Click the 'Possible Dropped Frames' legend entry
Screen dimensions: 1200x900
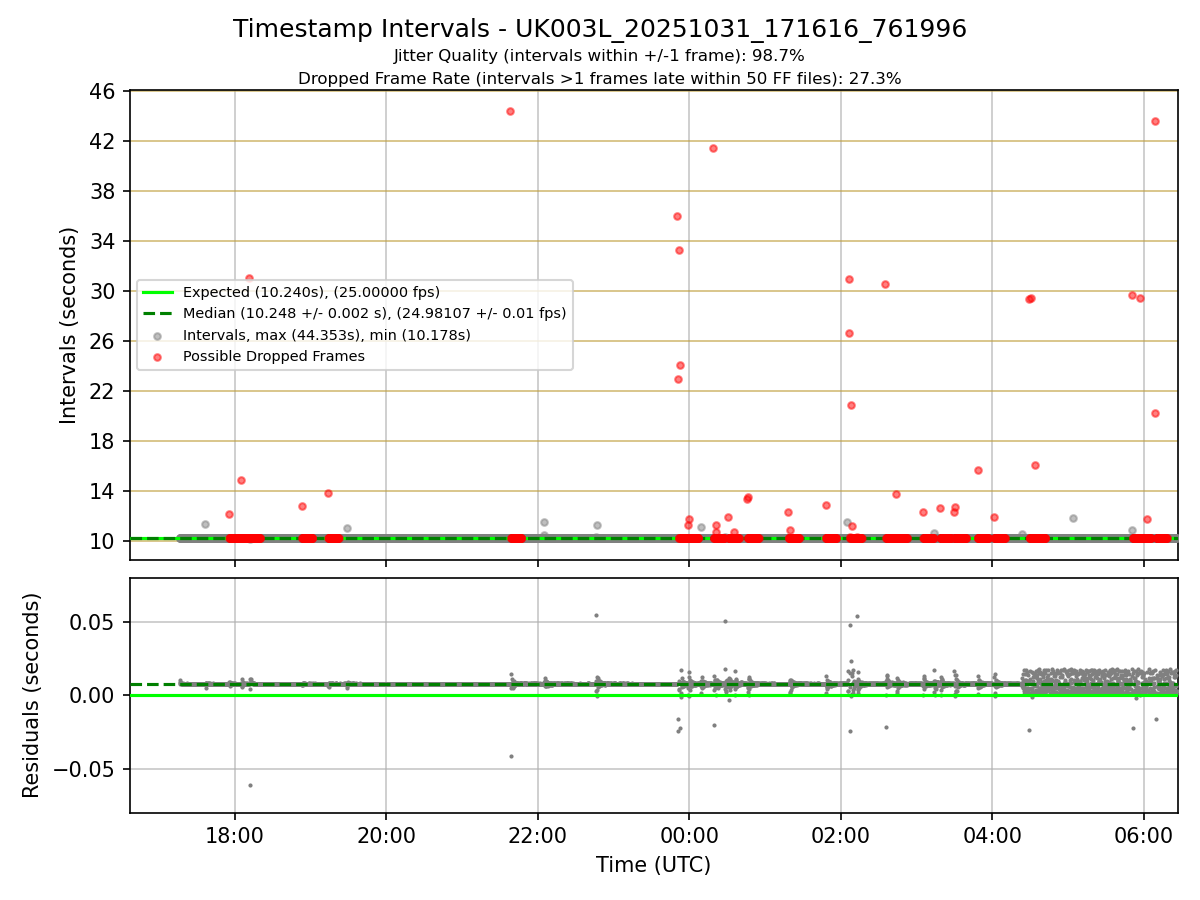point(274,356)
